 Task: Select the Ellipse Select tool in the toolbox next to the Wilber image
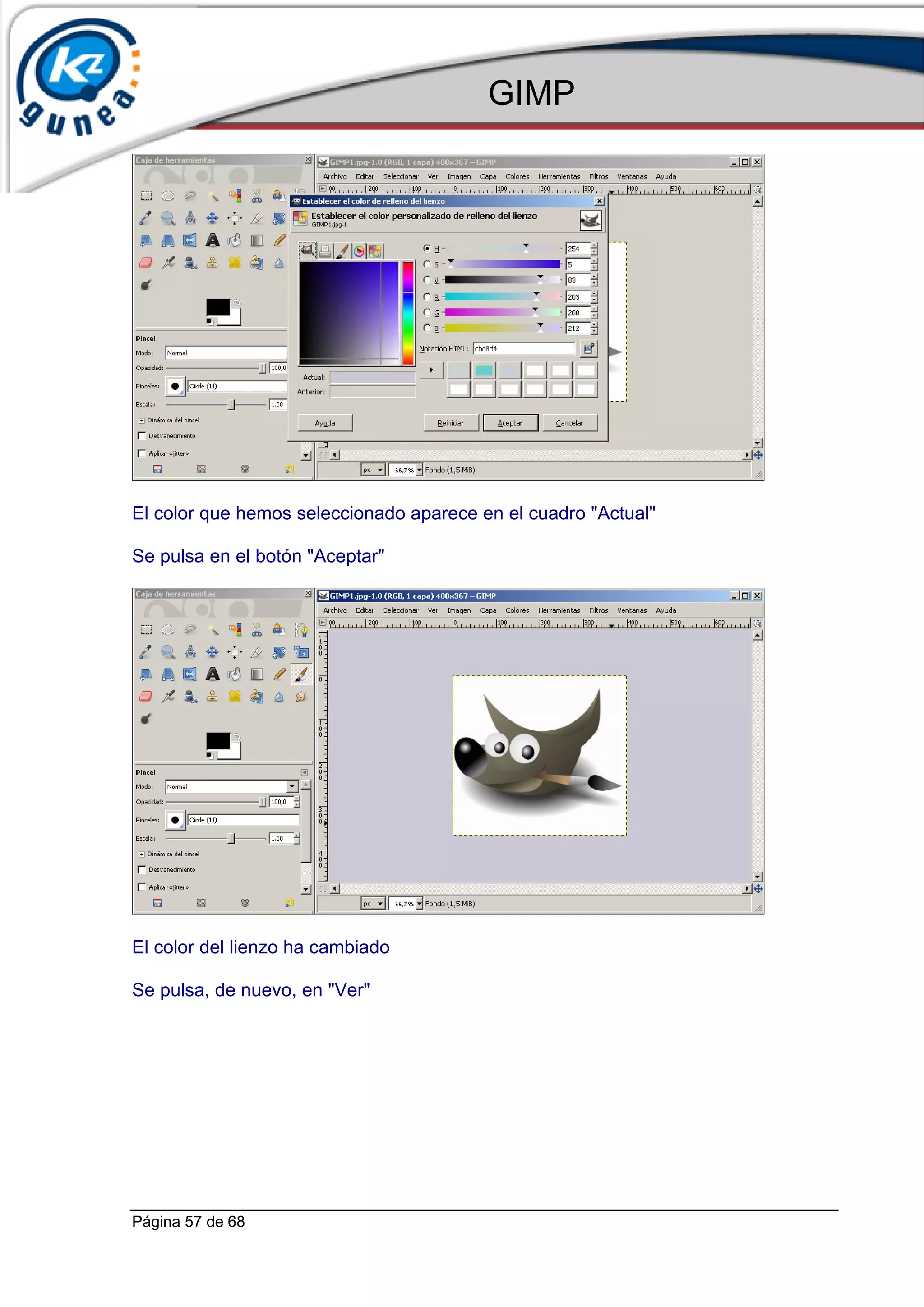168,630
